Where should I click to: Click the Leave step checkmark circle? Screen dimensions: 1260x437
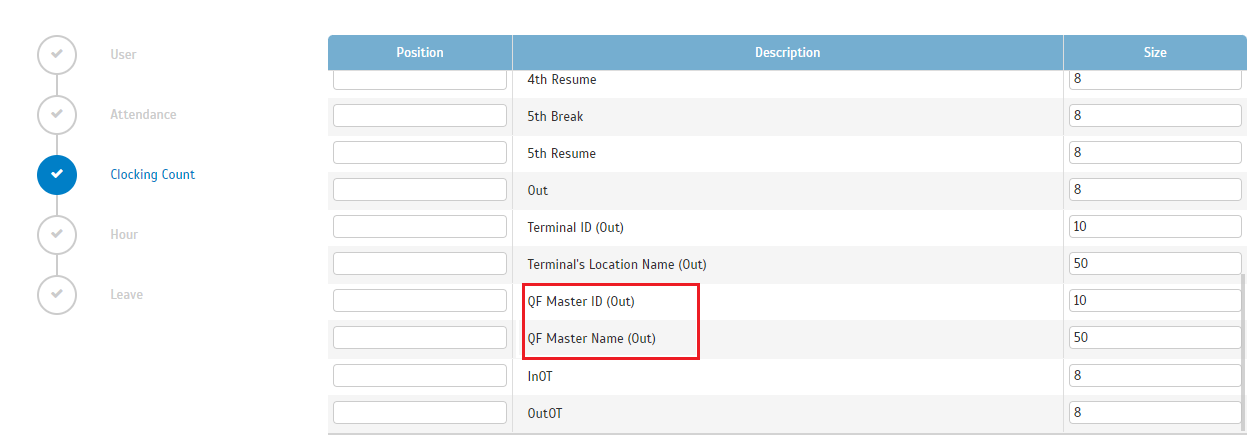point(57,294)
